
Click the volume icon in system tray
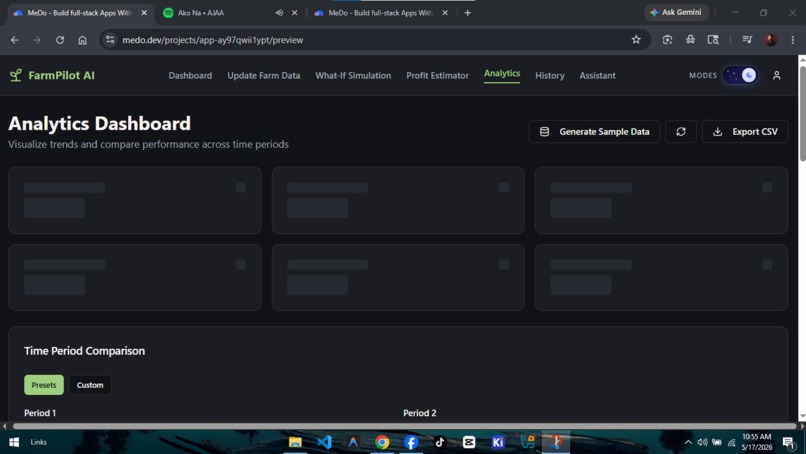pos(702,442)
